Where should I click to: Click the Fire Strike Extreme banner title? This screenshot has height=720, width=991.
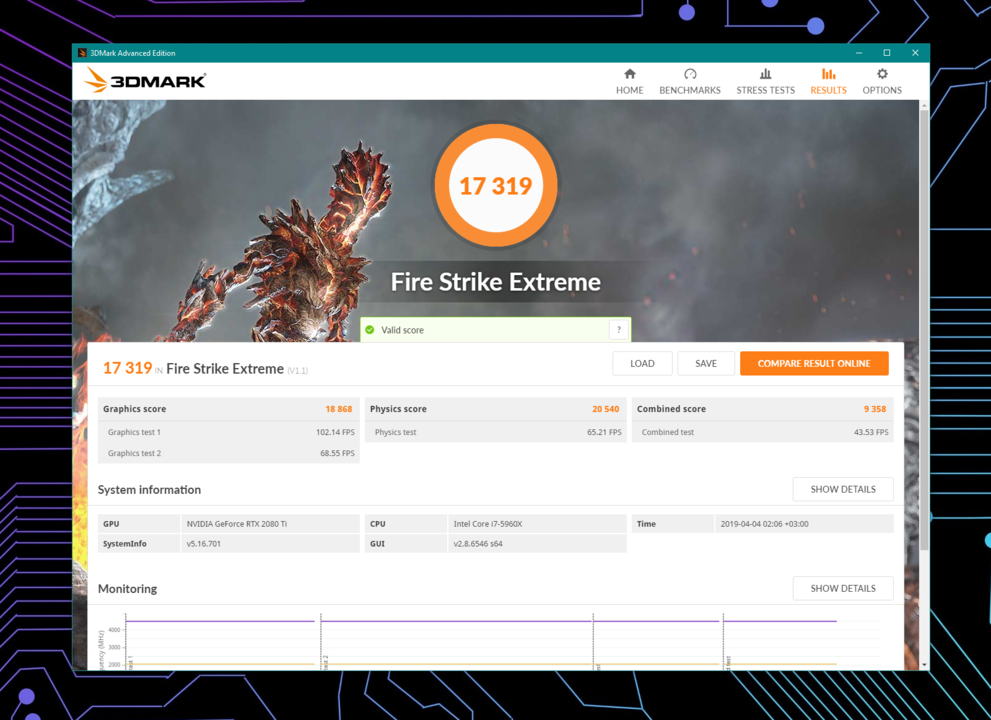click(x=496, y=282)
